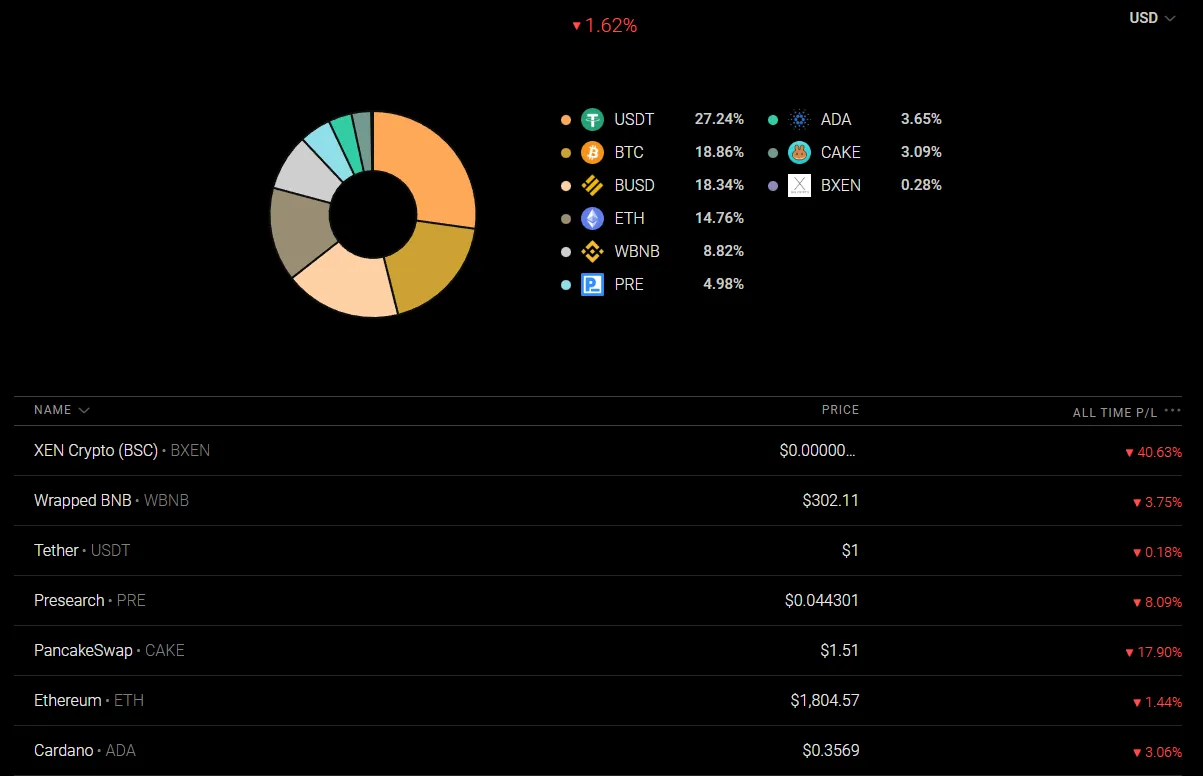1203x776 pixels.
Task: Open the Ethereum ETH row
Action: 598,701
